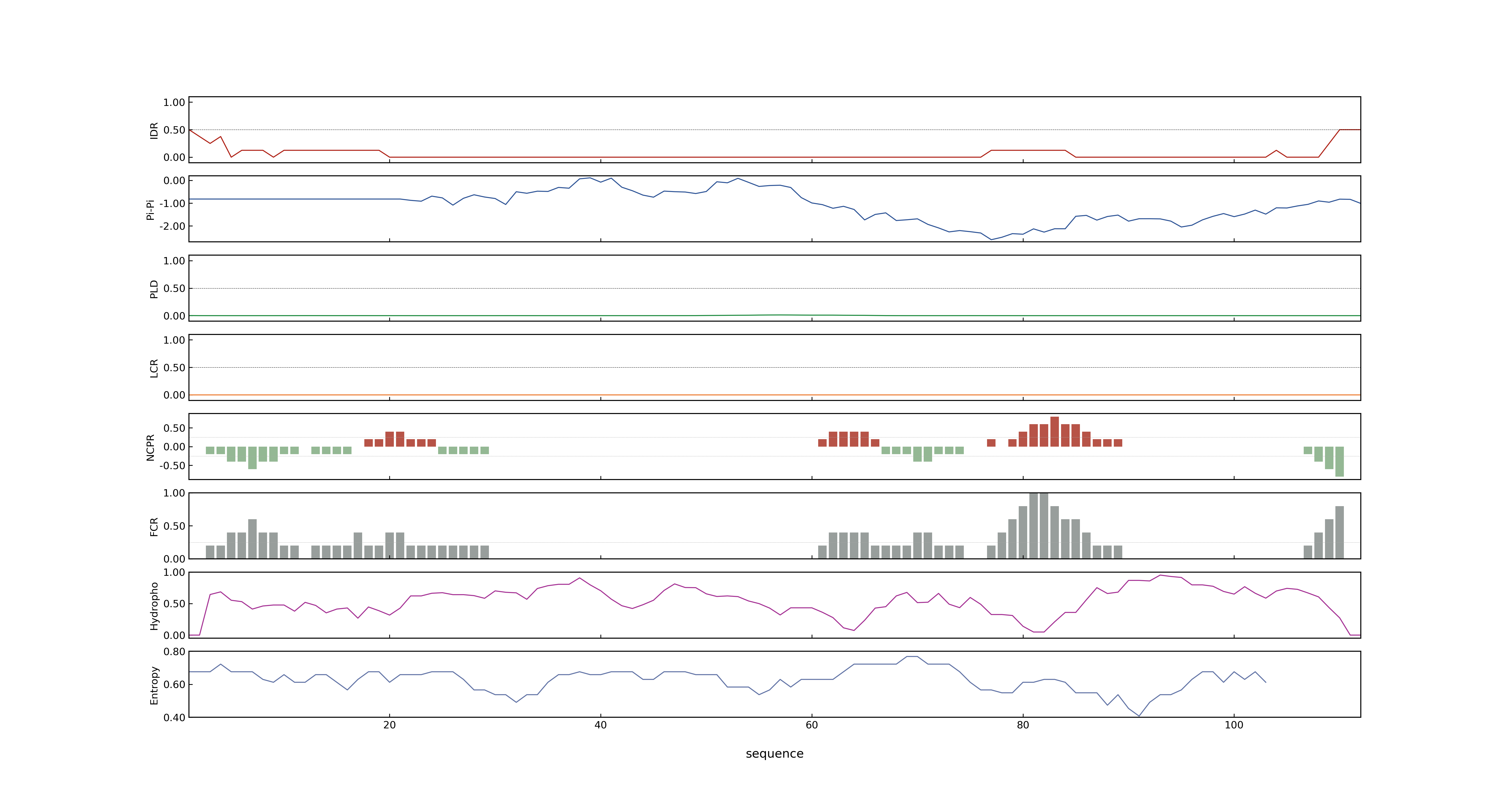Click the -0.50 tick of NCPR panel
This screenshot has width=1512, height=806.
[172, 466]
